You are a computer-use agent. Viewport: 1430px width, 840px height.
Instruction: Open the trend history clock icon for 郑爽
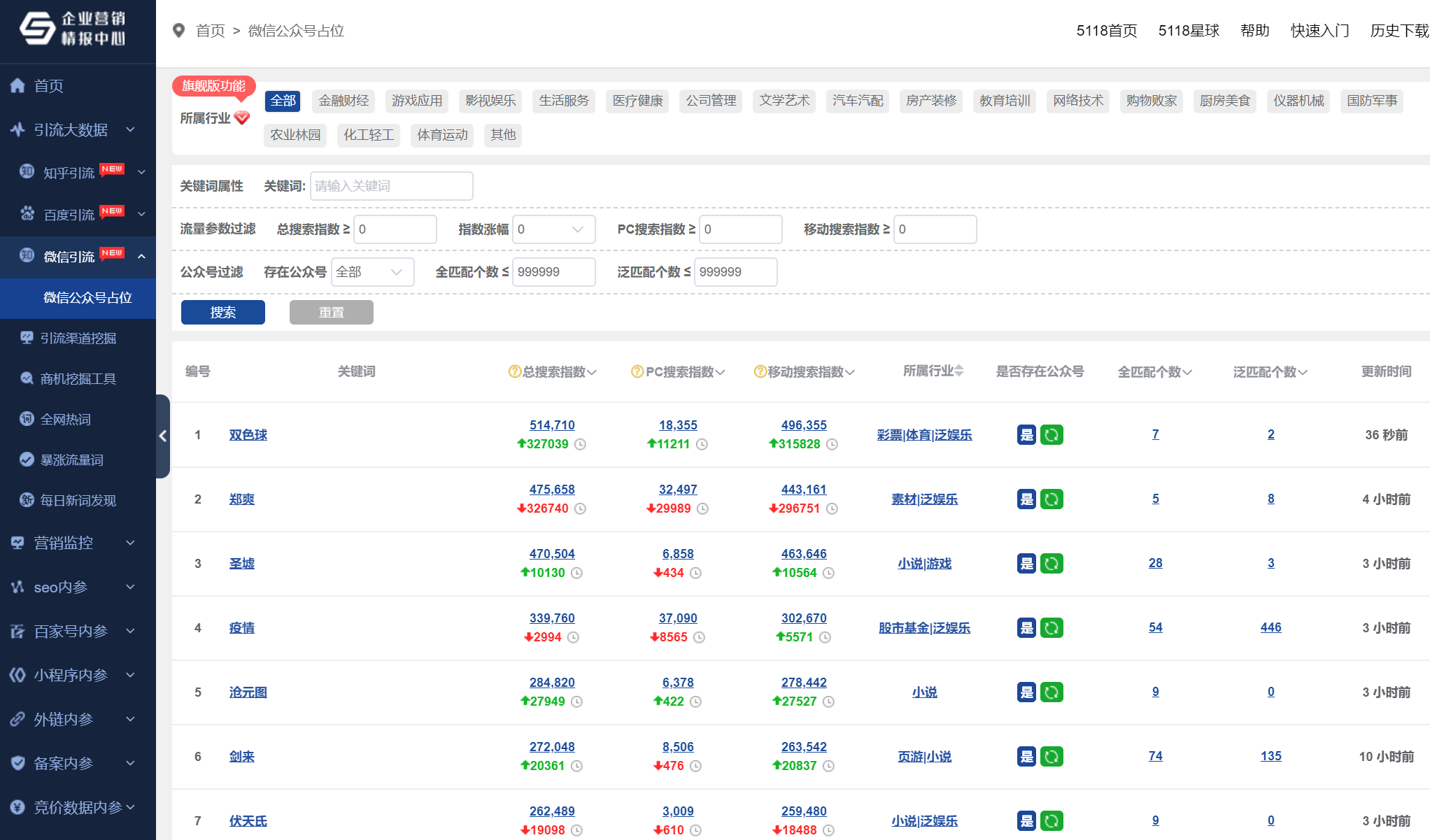click(579, 508)
